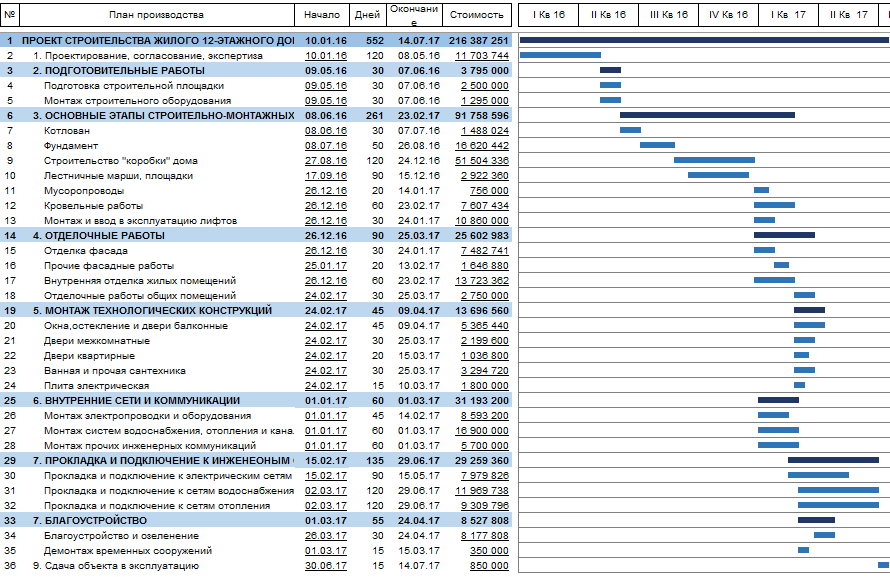Click section '2. ПОДГОТОВИТЕЛЬНЫЕ РАБОТЫ'
The width and height of the screenshot is (890, 577).
(119, 70)
